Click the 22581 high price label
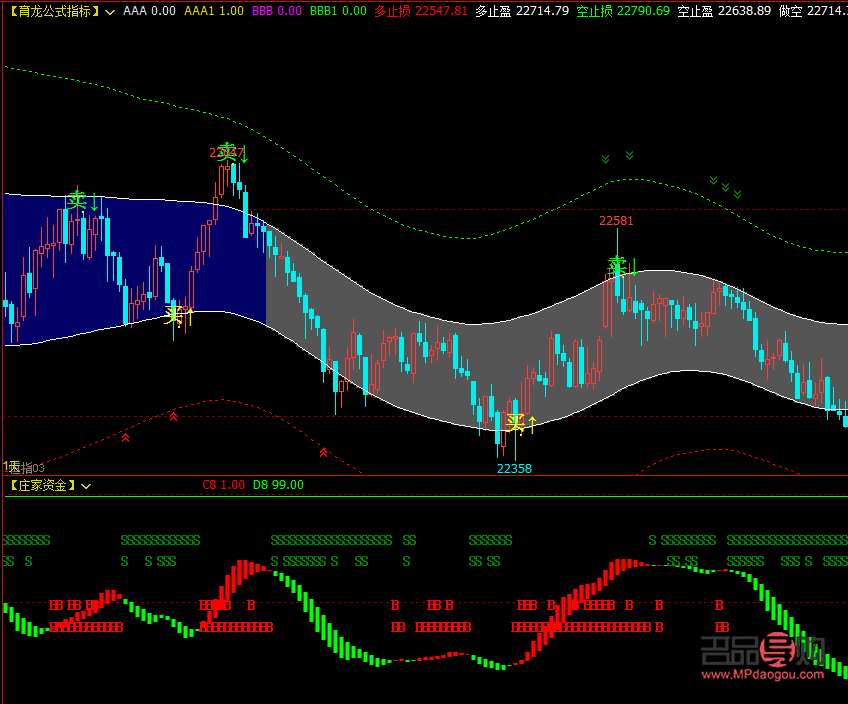This screenshot has height=704, width=848. 616,221
